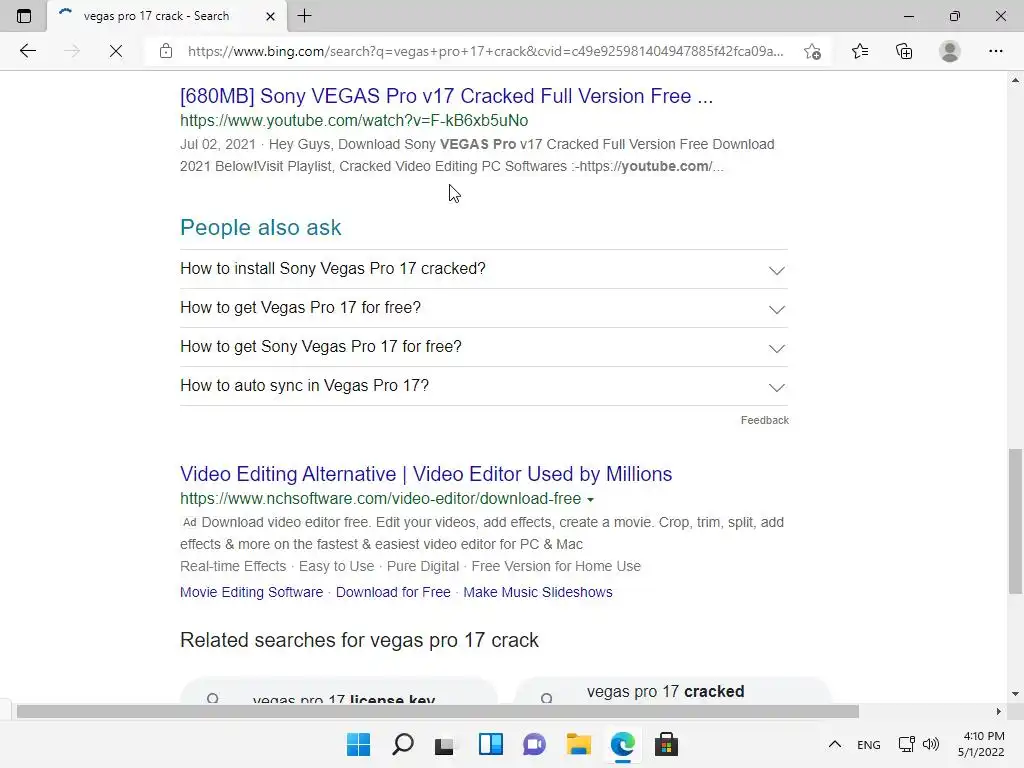The image size is (1024, 768).
Task: Go back to the previous page
Action: [27, 51]
